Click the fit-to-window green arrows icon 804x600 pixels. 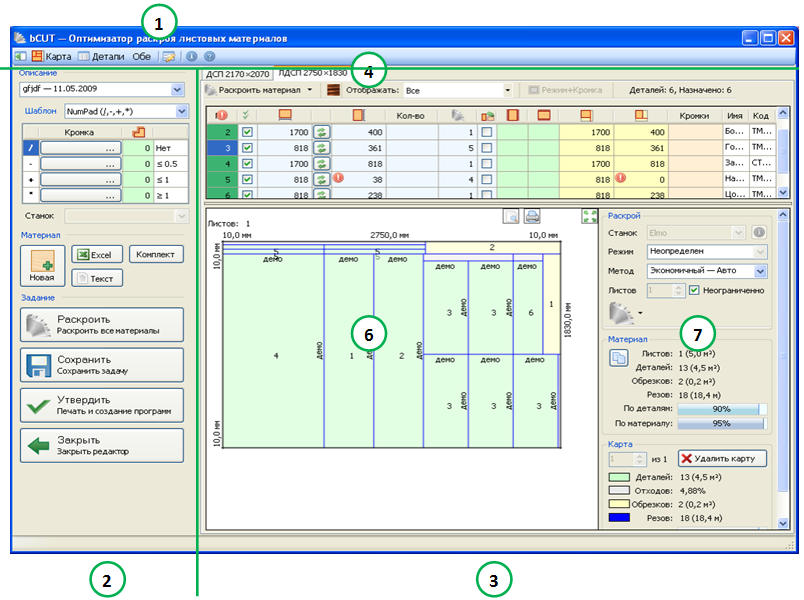590,216
